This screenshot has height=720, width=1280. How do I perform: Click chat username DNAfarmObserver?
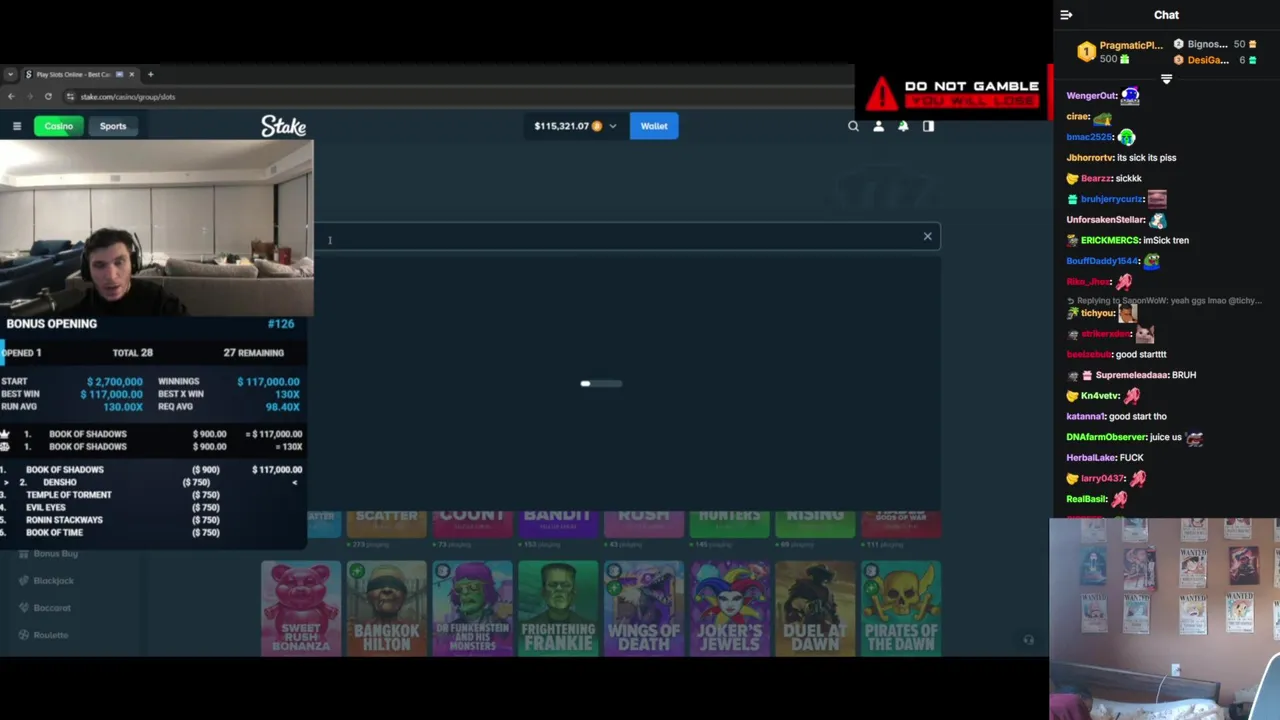coord(1106,438)
